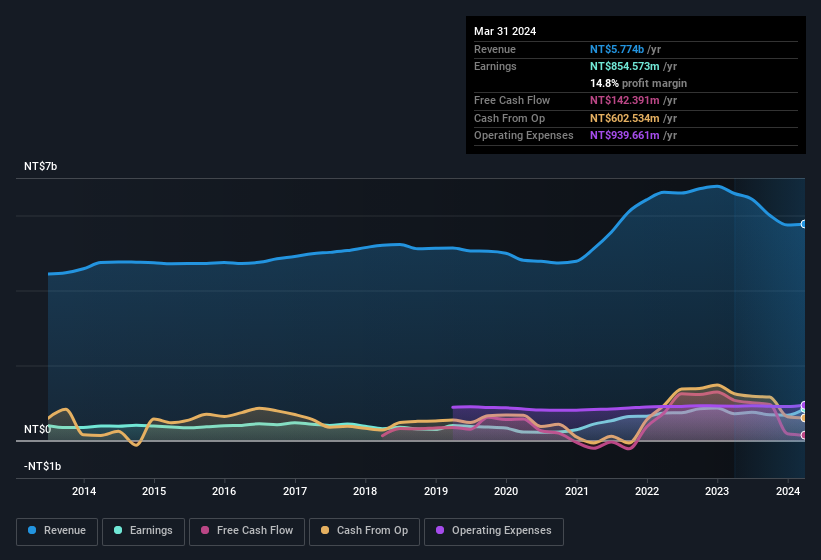Click the 2020 label on the x-axis

pyautogui.click(x=506, y=491)
